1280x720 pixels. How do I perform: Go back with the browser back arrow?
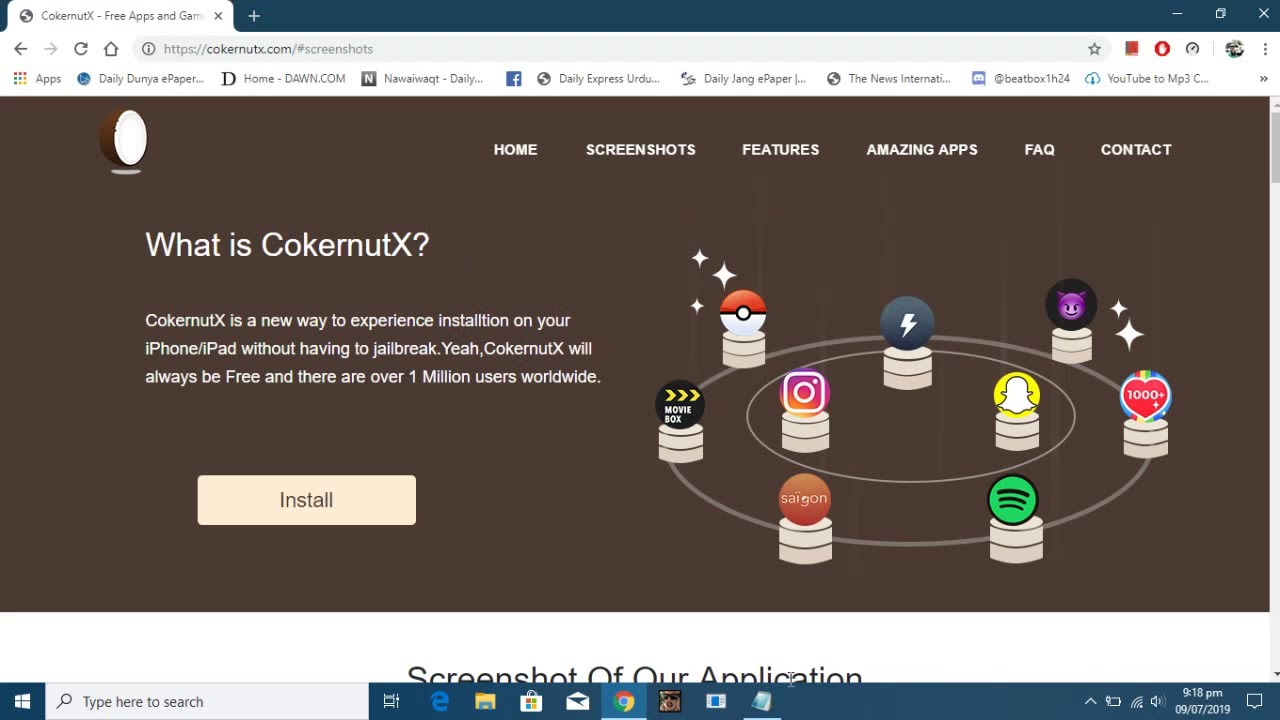point(20,48)
